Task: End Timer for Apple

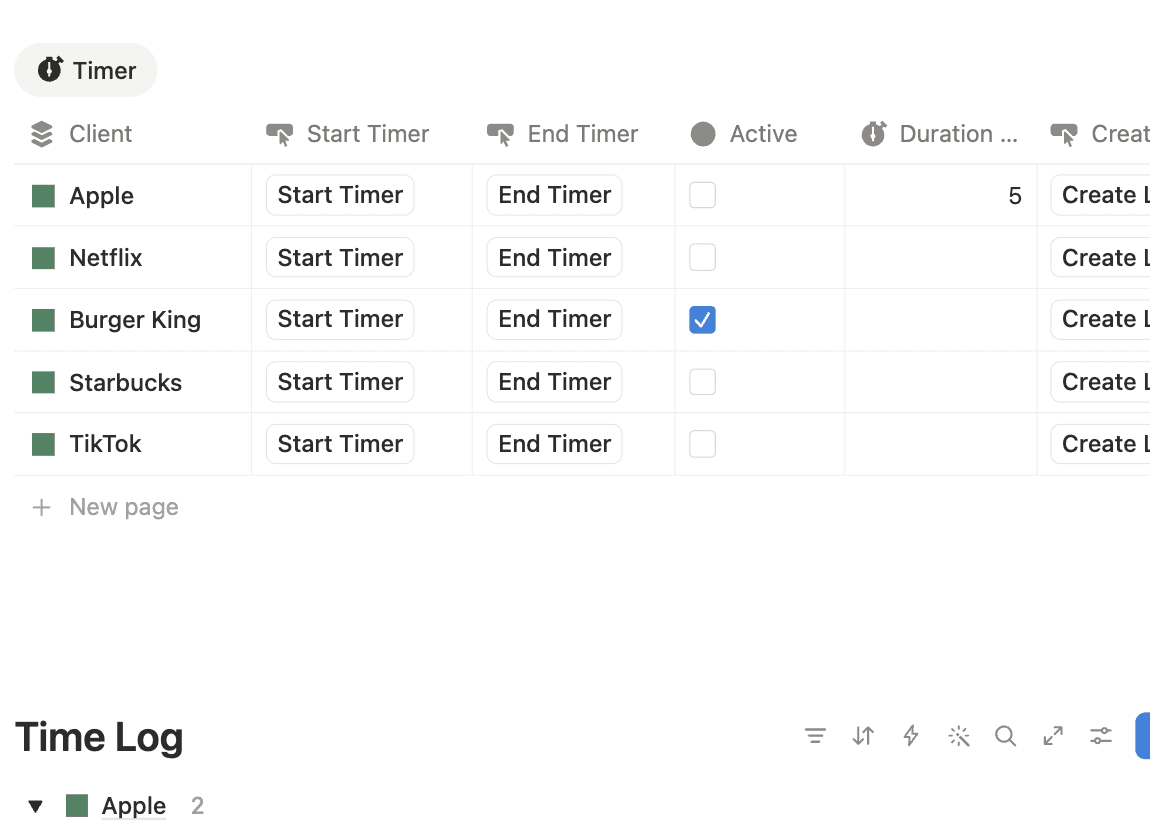Action: coord(554,195)
